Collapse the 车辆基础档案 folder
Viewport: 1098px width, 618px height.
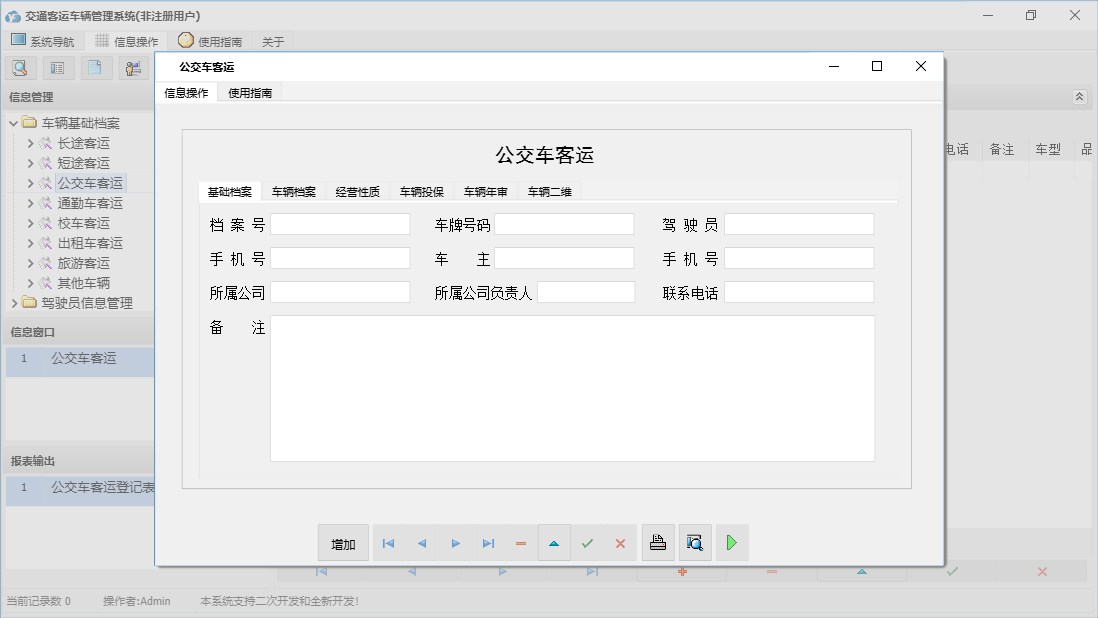pos(14,122)
